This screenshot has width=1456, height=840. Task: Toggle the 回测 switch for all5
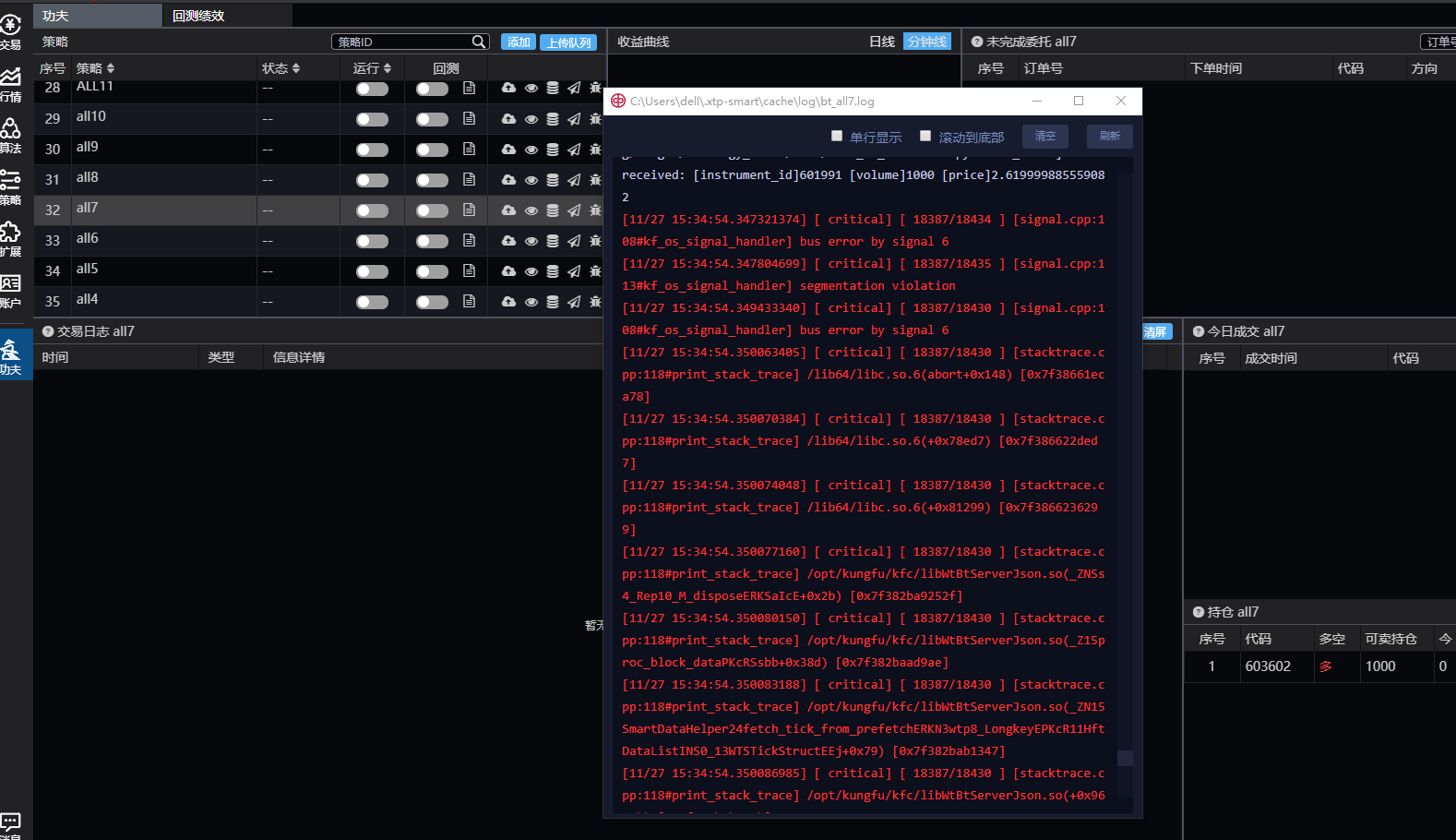tap(432, 271)
